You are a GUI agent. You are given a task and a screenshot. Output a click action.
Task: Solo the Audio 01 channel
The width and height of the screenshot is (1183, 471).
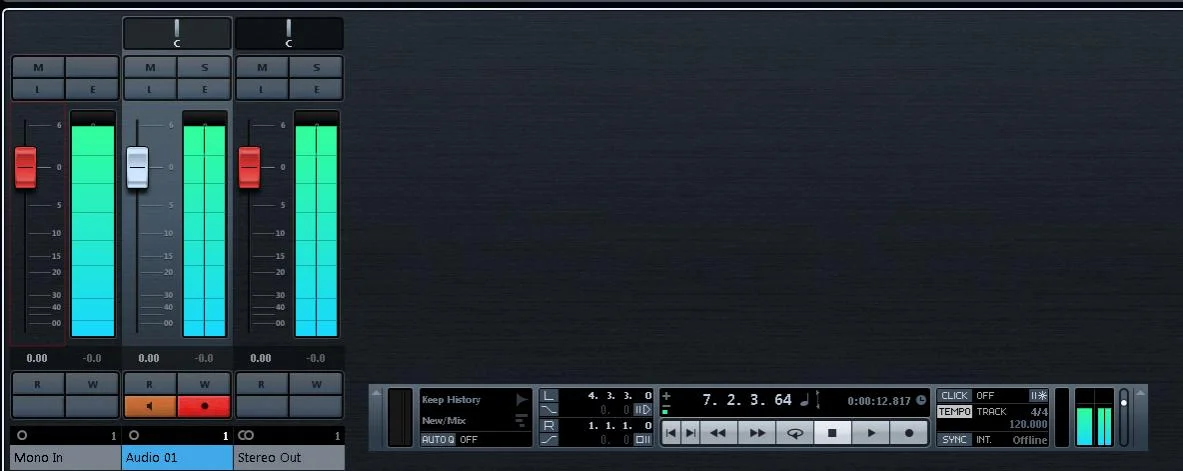pos(204,67)
